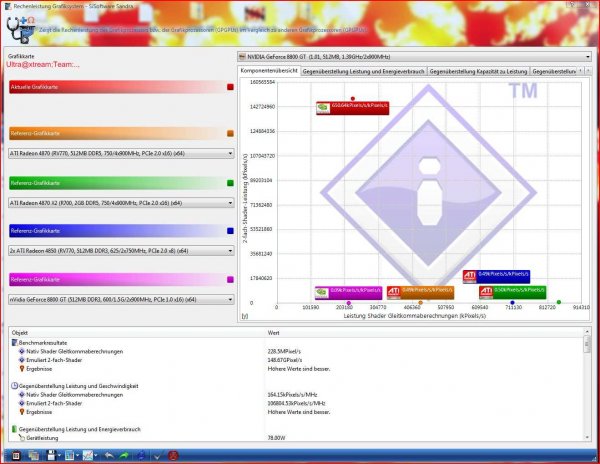Click the [y] axis toggle below chart
The width and height of the screenshot is (600, 464).
coord(245,316)
